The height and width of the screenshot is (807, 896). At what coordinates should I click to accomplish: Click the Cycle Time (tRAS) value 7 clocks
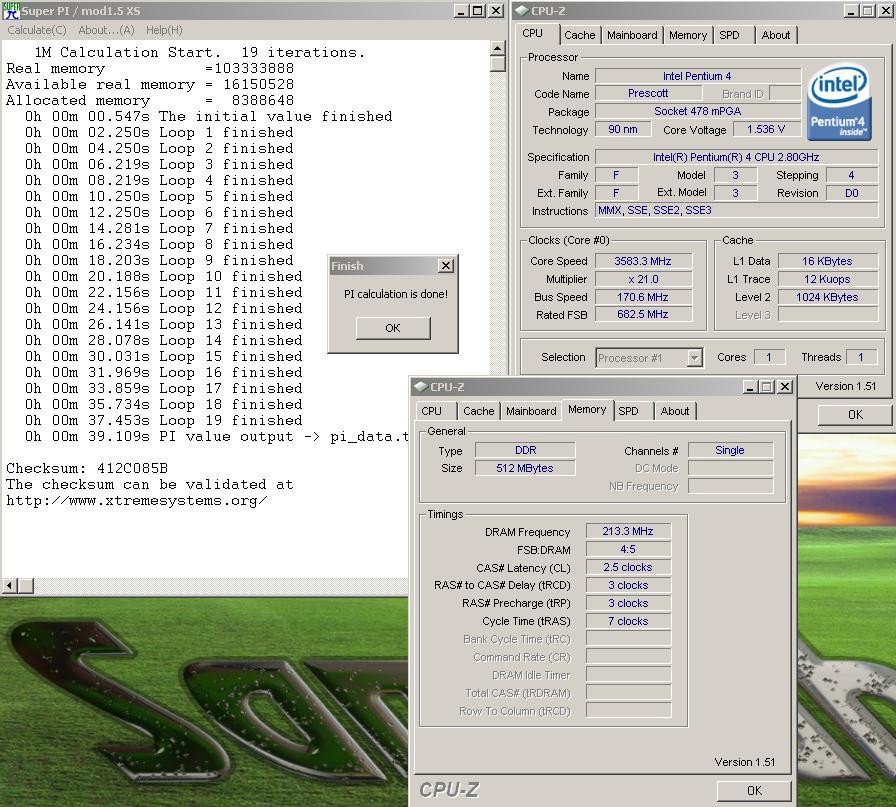point(628,621)
